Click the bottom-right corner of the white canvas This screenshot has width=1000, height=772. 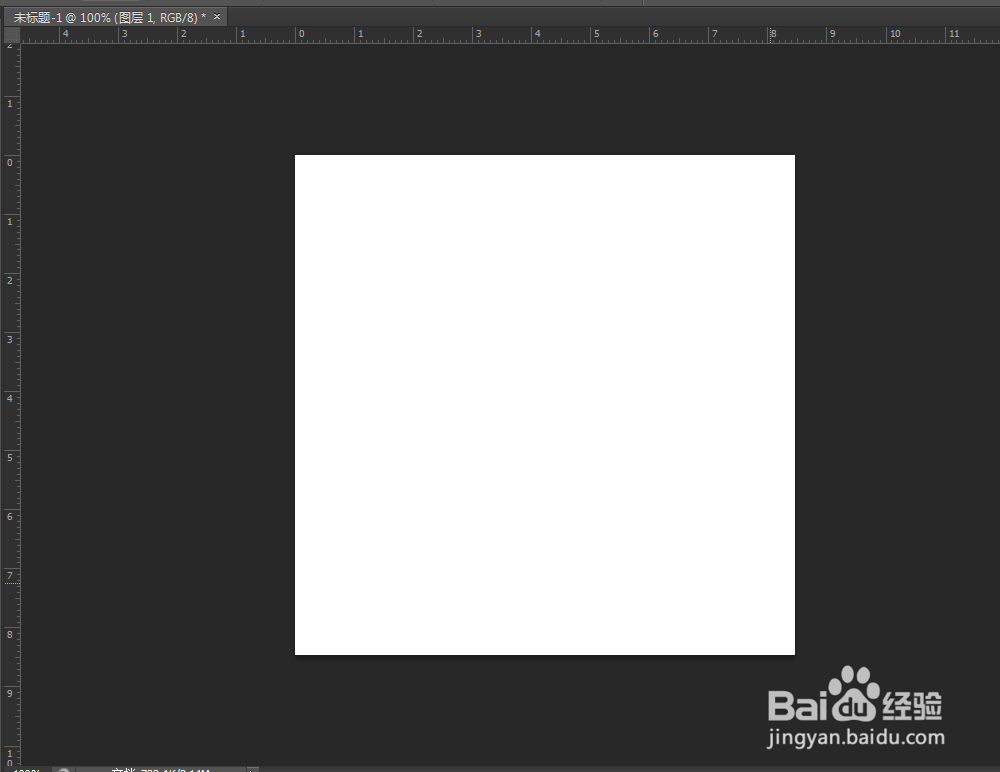tap(794, 655)
